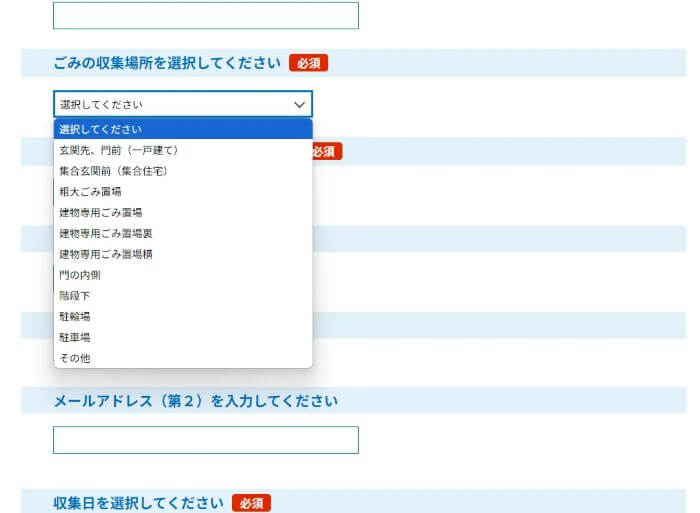Click the ごみの収集場所を選択してください heading
Image resolution: width=700 pixels, height=513 pixels.
pyautogui.click(x=167, y=63)
